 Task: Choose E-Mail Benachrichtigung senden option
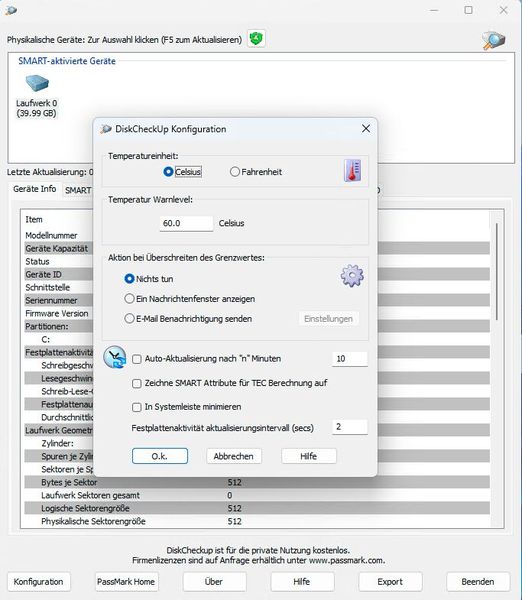[129, 319]
